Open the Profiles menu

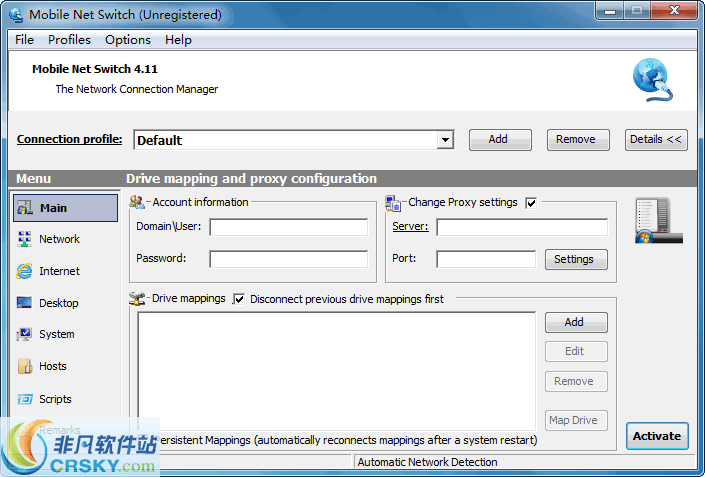pos(69,40)
